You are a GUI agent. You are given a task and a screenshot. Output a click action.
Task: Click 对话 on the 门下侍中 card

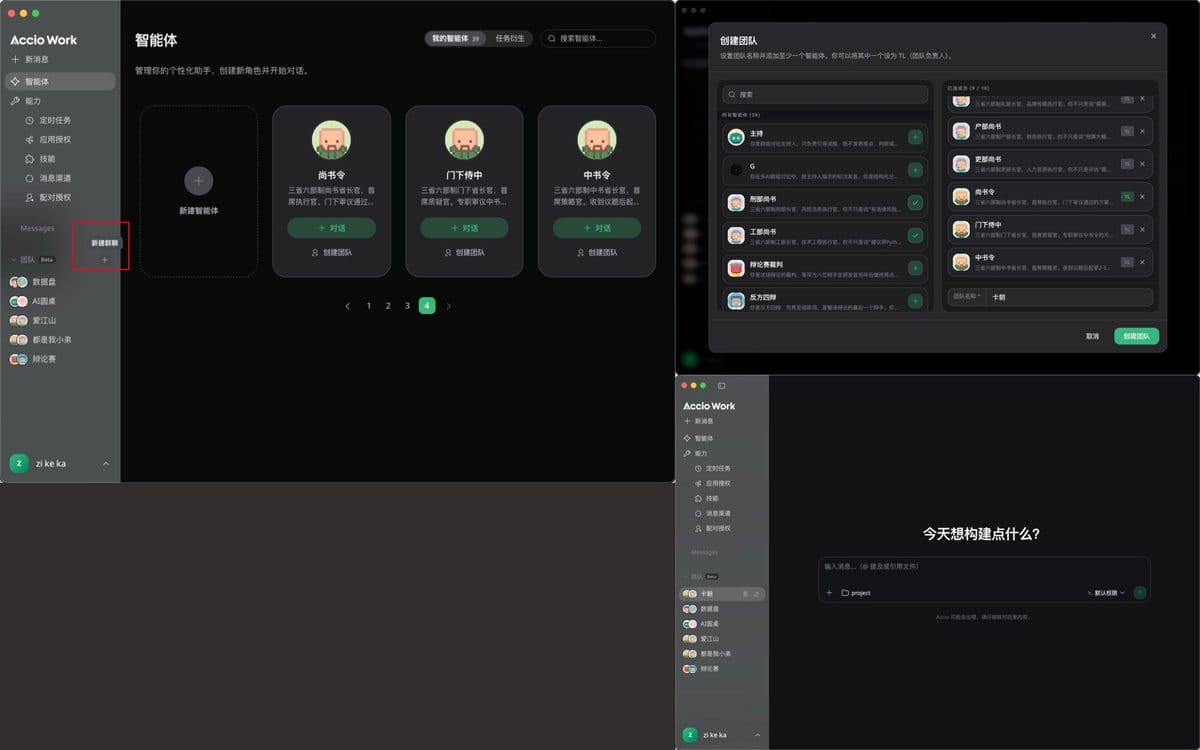pyautogui.click(x=465, y=228)
